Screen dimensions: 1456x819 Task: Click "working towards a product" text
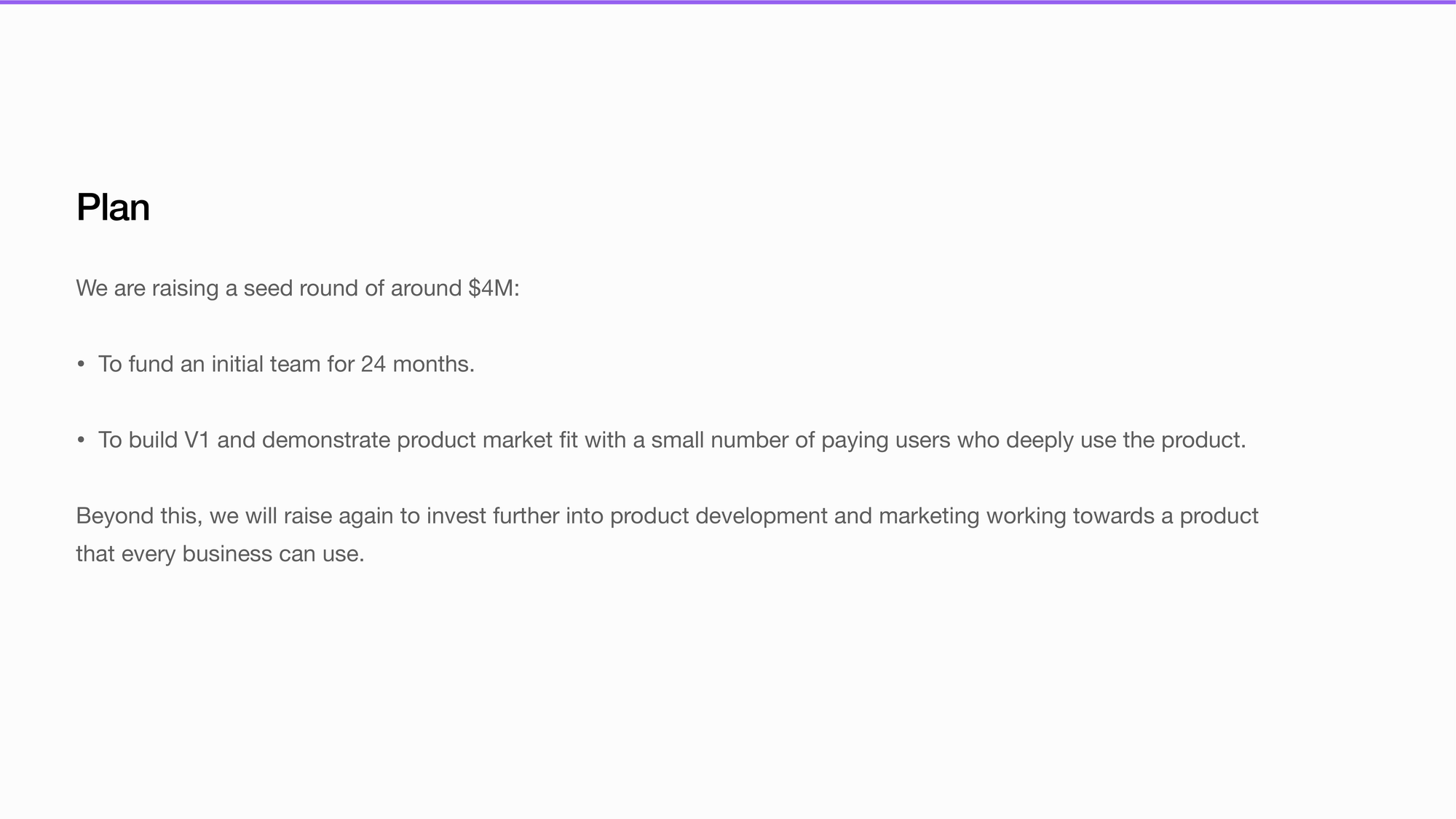click(1122, 516)
